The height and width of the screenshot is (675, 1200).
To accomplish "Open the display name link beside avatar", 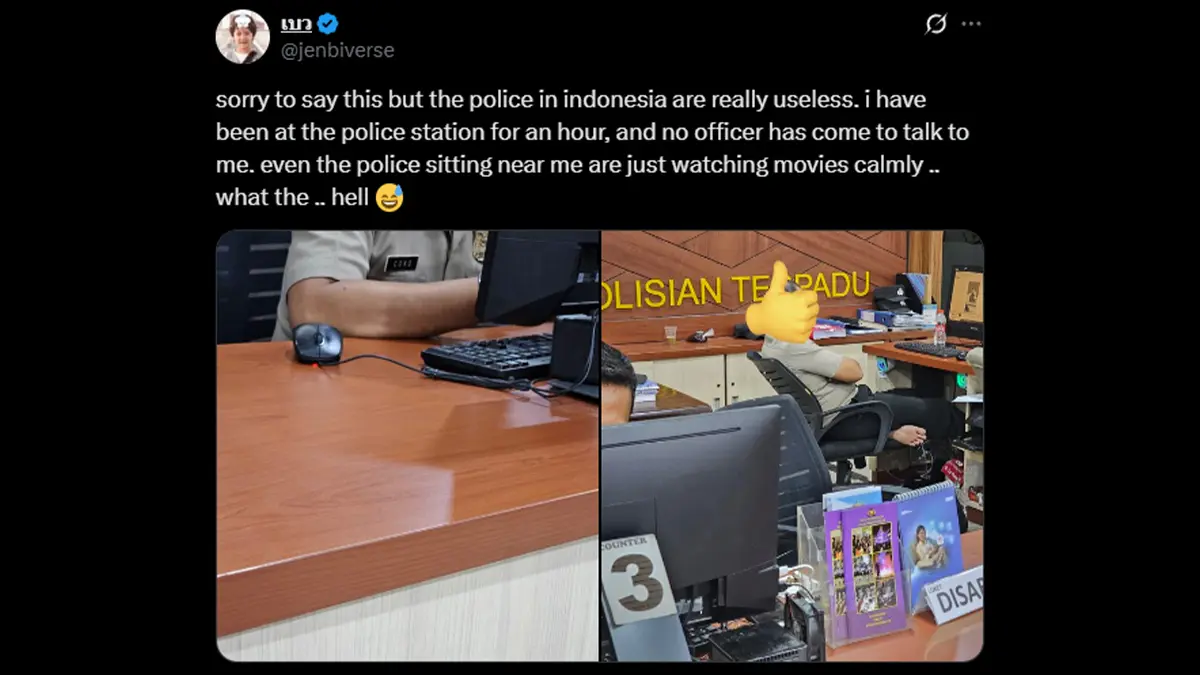I will [296, 25].
